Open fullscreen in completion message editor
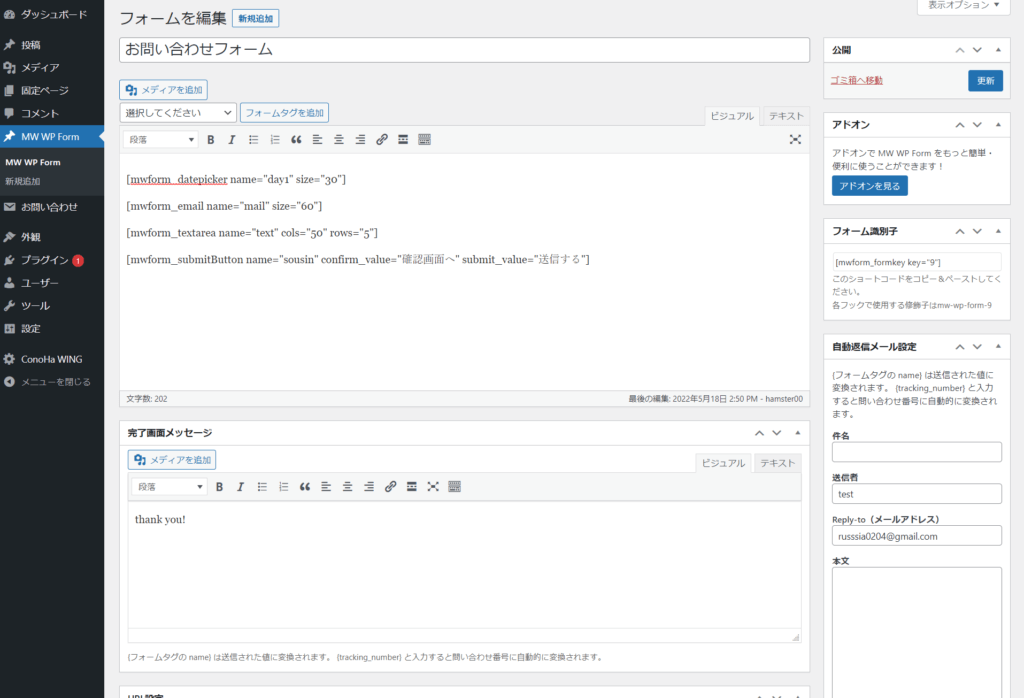Image resolution: width=1024 pixels, height=698 pixels. pyautogui.click(x=433, y=487)
